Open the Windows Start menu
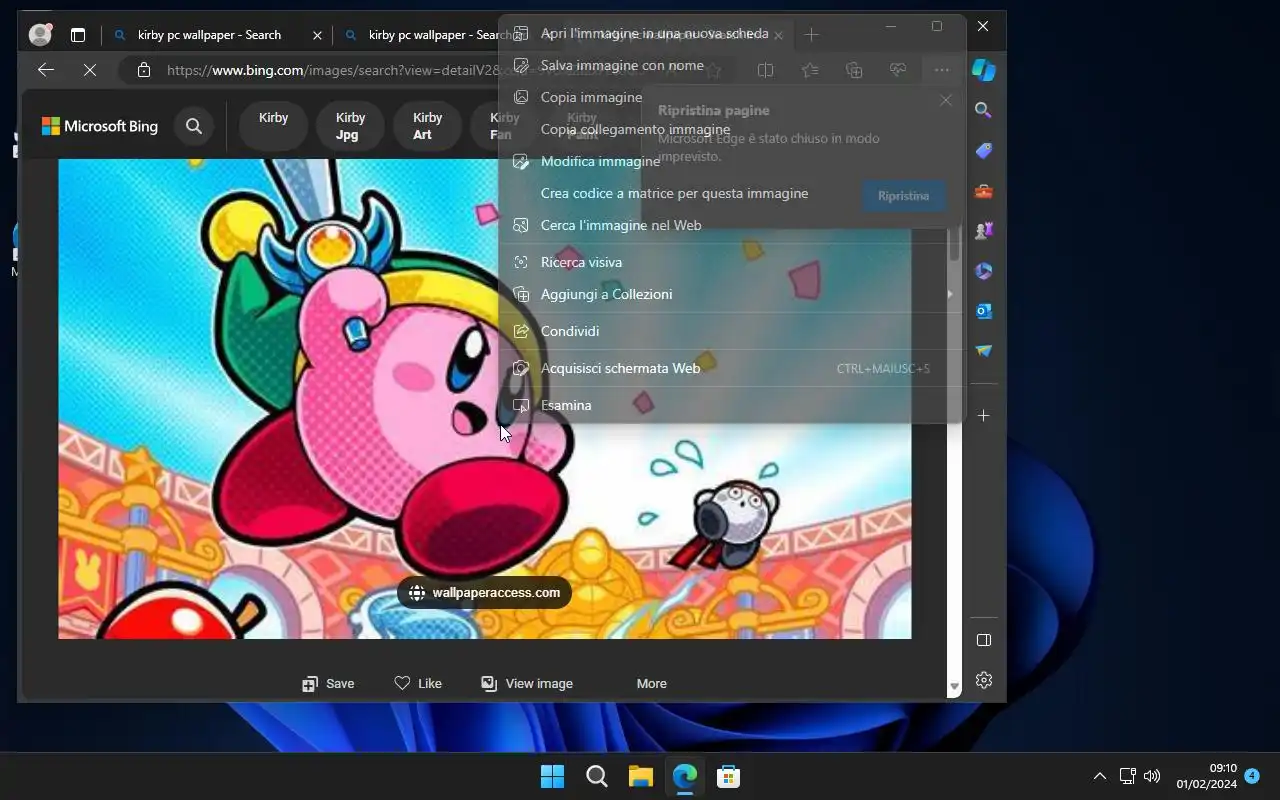 [x=552, y=777]
